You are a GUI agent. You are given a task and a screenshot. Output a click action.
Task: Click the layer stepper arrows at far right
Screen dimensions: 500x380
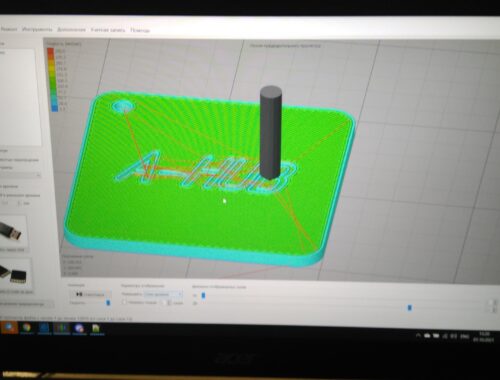(492, 305)
